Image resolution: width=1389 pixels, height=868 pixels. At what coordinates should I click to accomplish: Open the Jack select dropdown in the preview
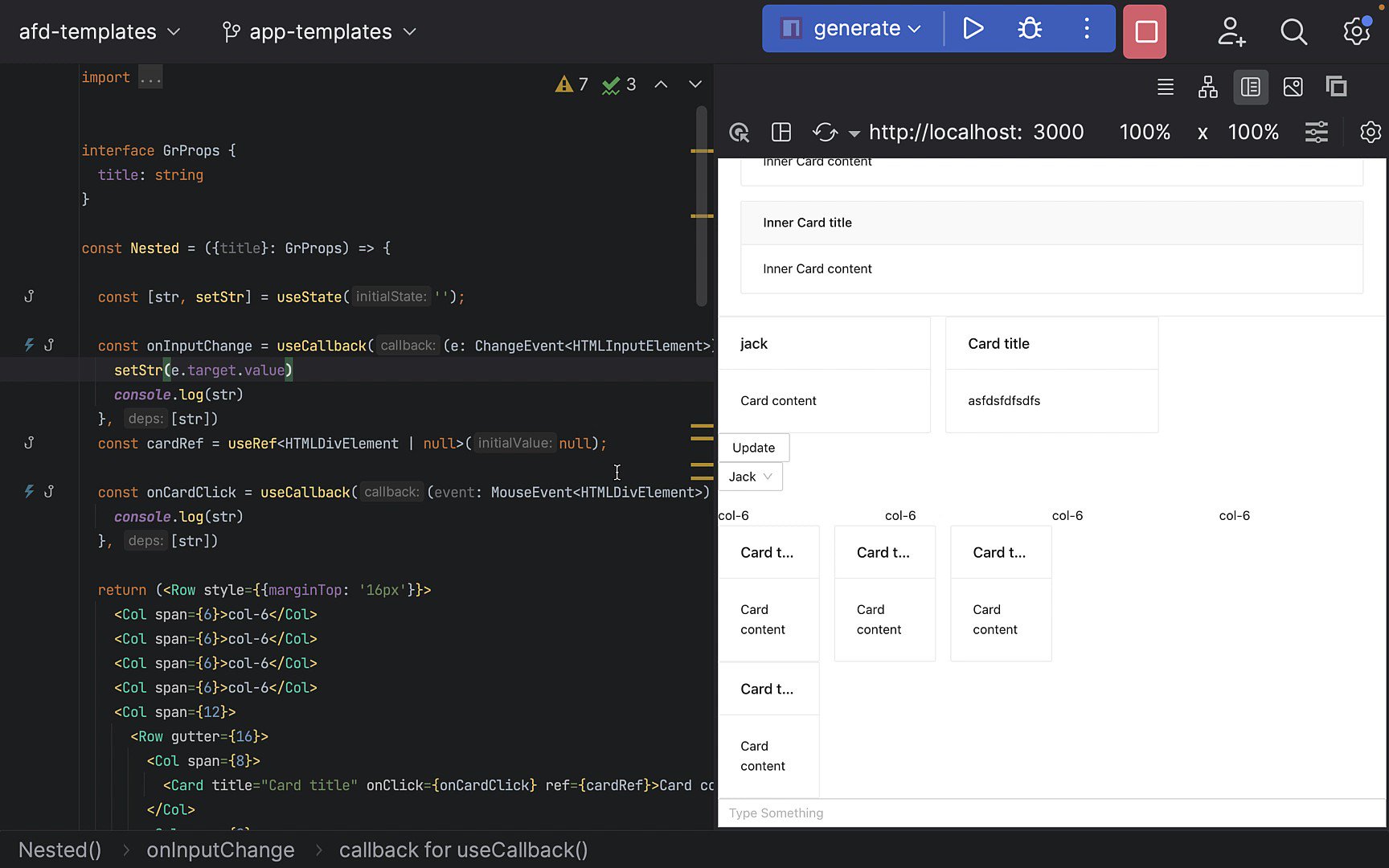click(x=749, y=476)
